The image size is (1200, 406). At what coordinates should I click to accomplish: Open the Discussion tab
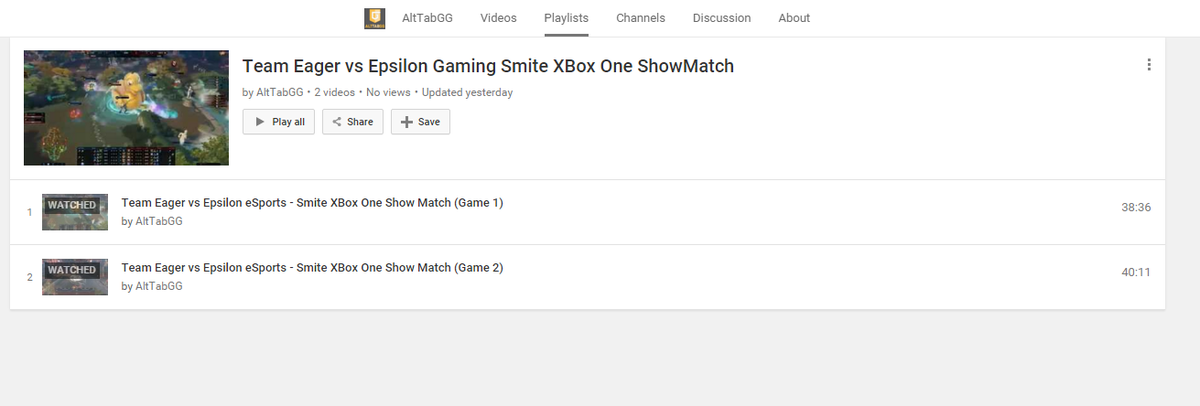[x=721, y=18]
